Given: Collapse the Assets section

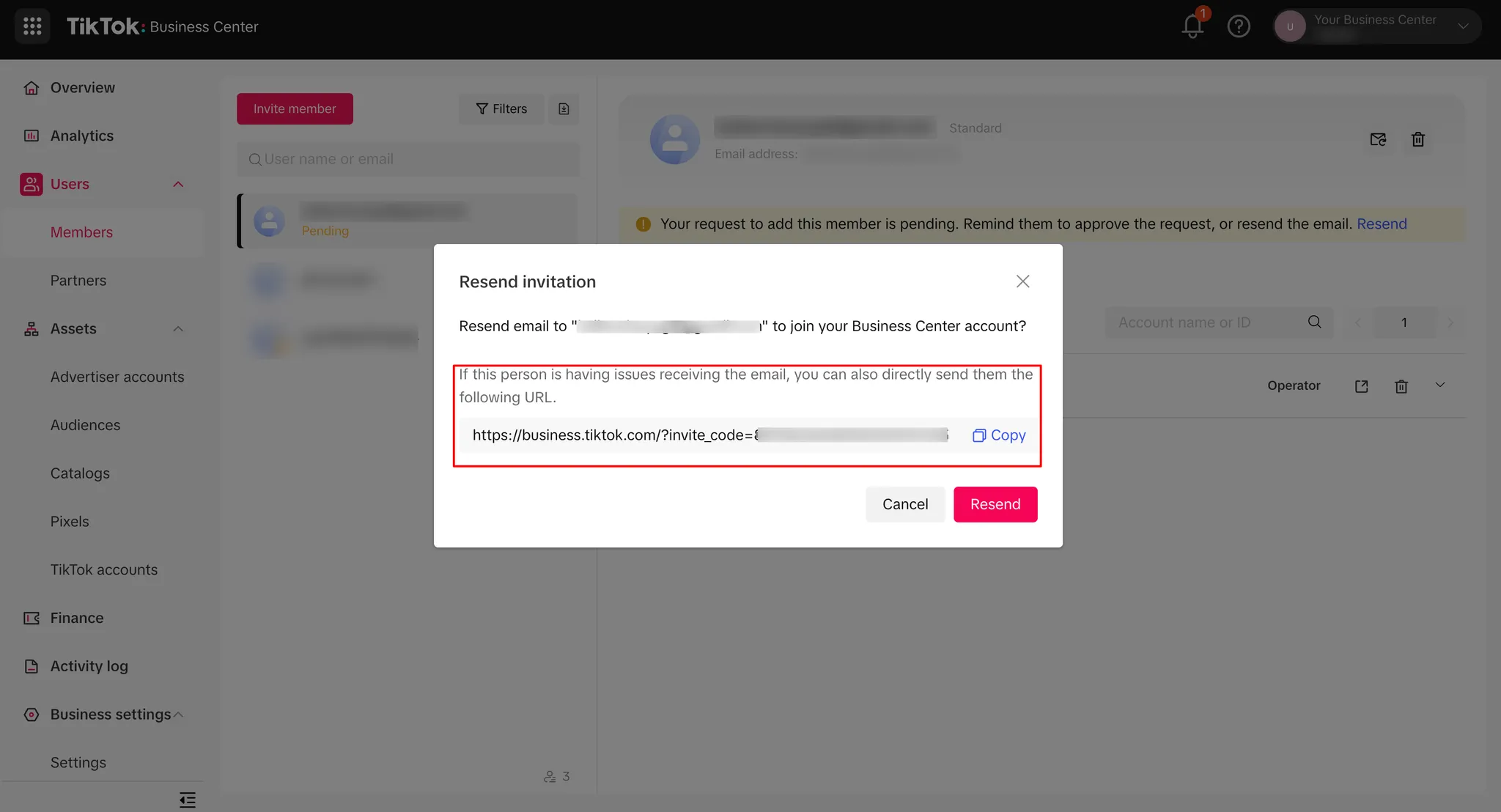Looking at the screenshot, I should click(x=178, y=329).
